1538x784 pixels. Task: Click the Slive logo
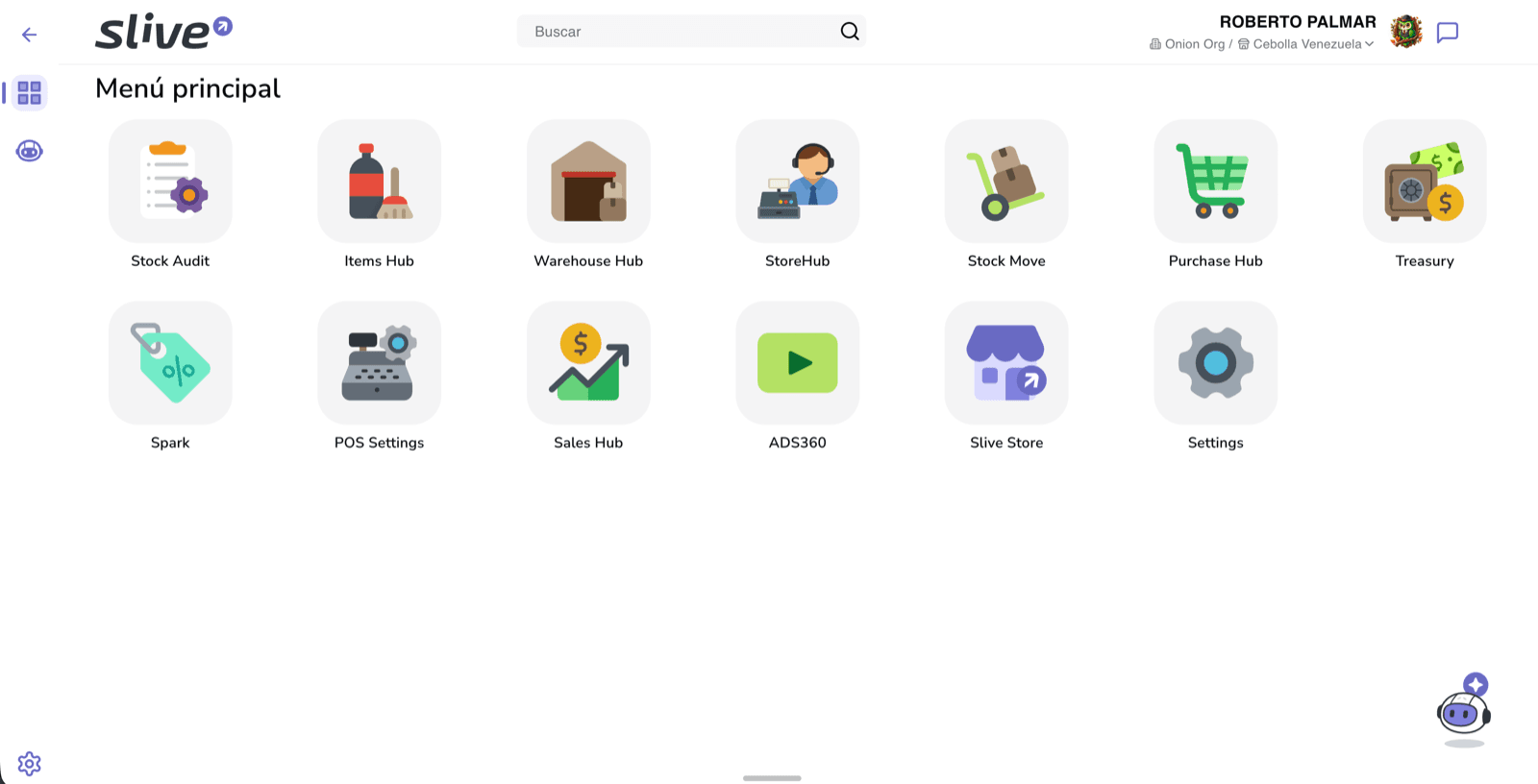click(x=164, y=33)
